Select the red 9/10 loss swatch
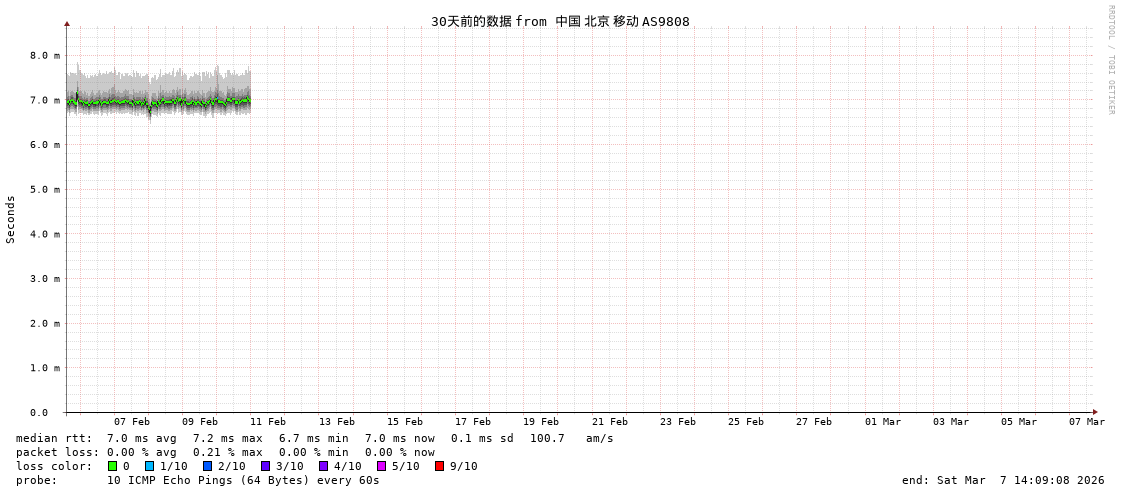Screen dimensions: 1121x494 (x=439, y=466)
